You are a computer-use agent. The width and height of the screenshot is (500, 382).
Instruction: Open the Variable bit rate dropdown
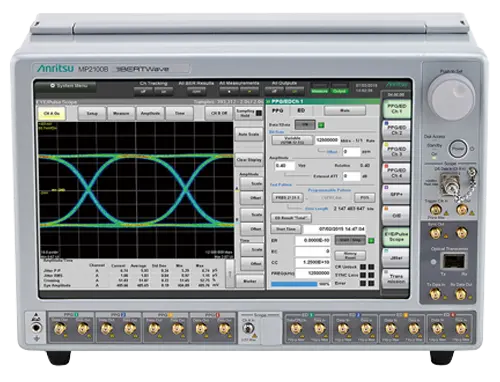(x=292, y=140)
